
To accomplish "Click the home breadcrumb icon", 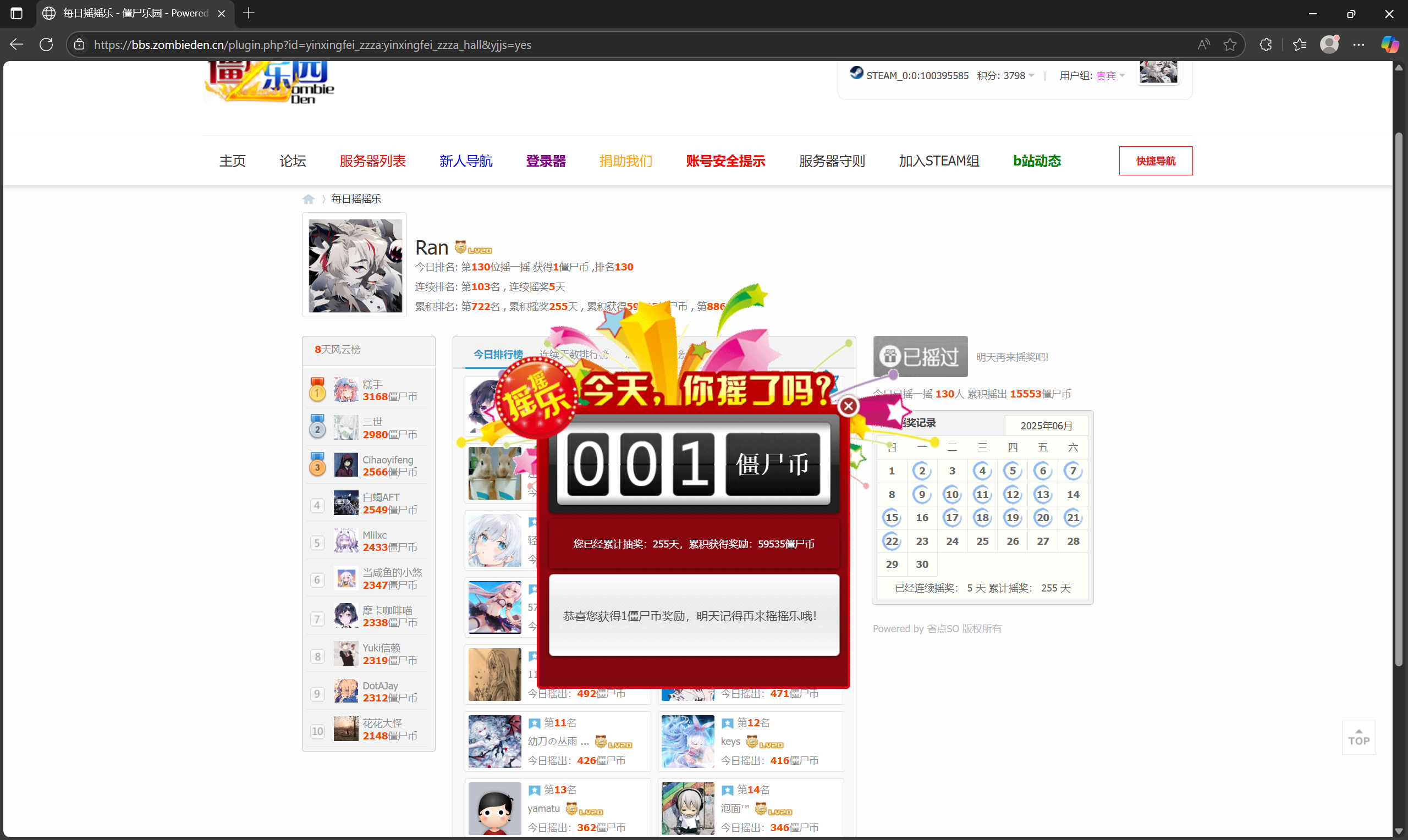I will coord(309,199).
